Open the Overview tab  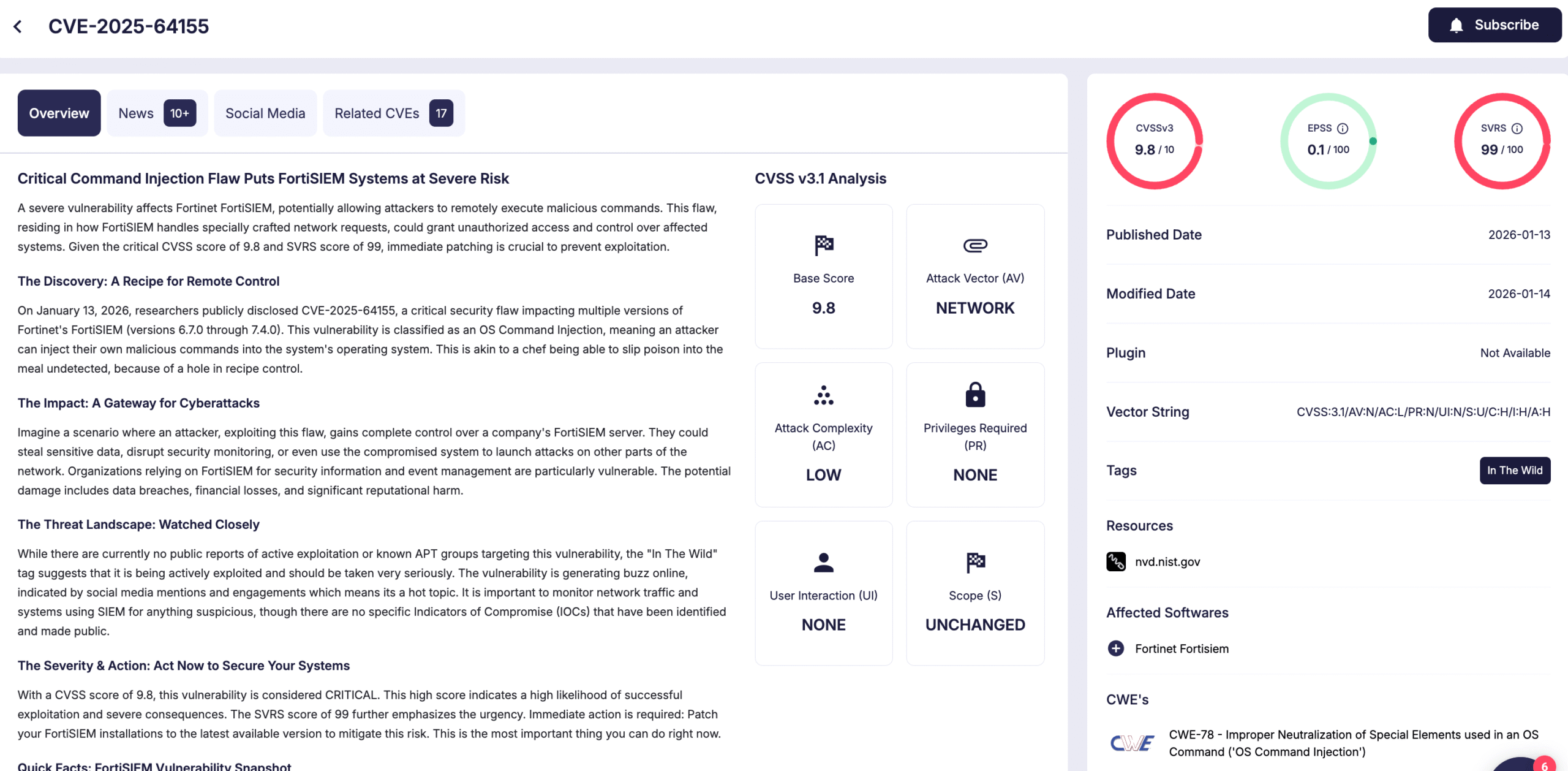click(x=59, y=113)
